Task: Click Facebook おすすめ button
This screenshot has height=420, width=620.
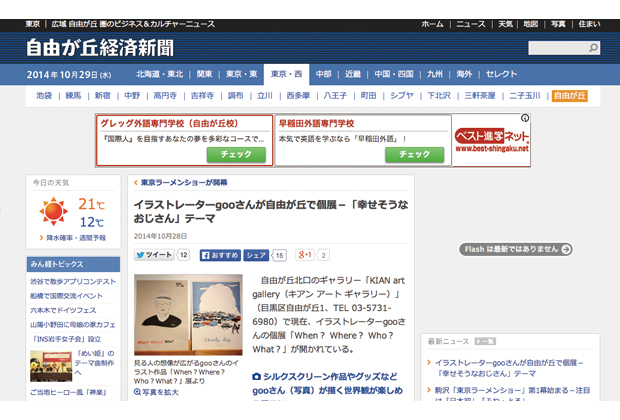Action: pyautogui.click(x=220, y=255)
